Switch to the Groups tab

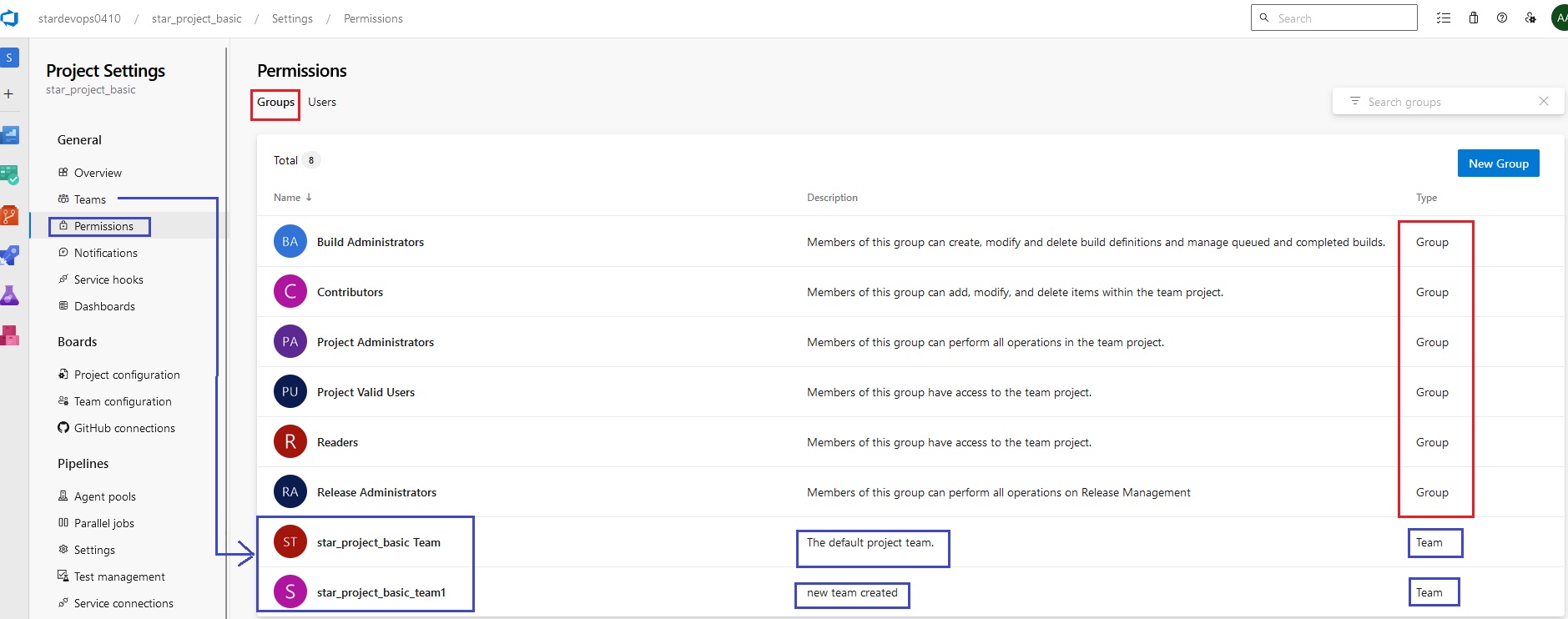[275, 102]
